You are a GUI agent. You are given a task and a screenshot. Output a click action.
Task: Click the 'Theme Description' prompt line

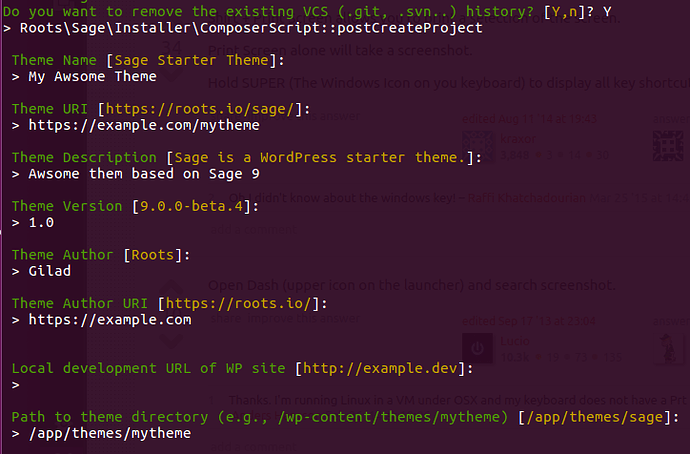[x=246, y=157]
